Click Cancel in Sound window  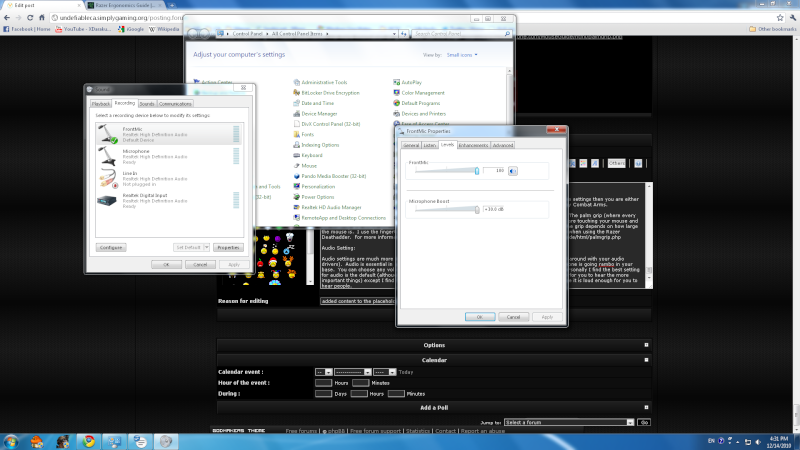[200, 264]
